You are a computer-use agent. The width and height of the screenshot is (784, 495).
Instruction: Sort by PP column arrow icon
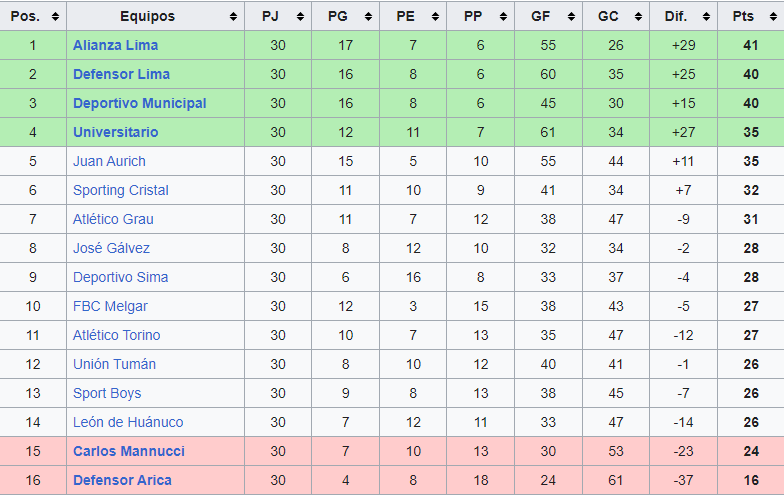coord(503,16)
